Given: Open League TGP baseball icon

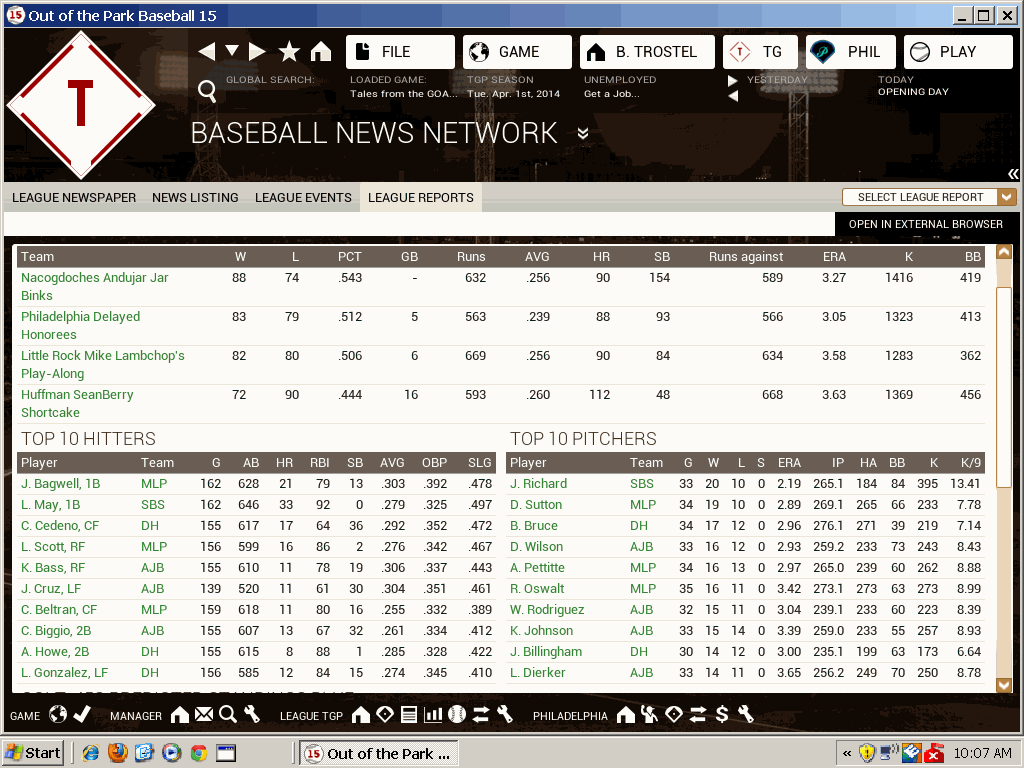Looking at the screenshot, I should click(x=457, y=714).
